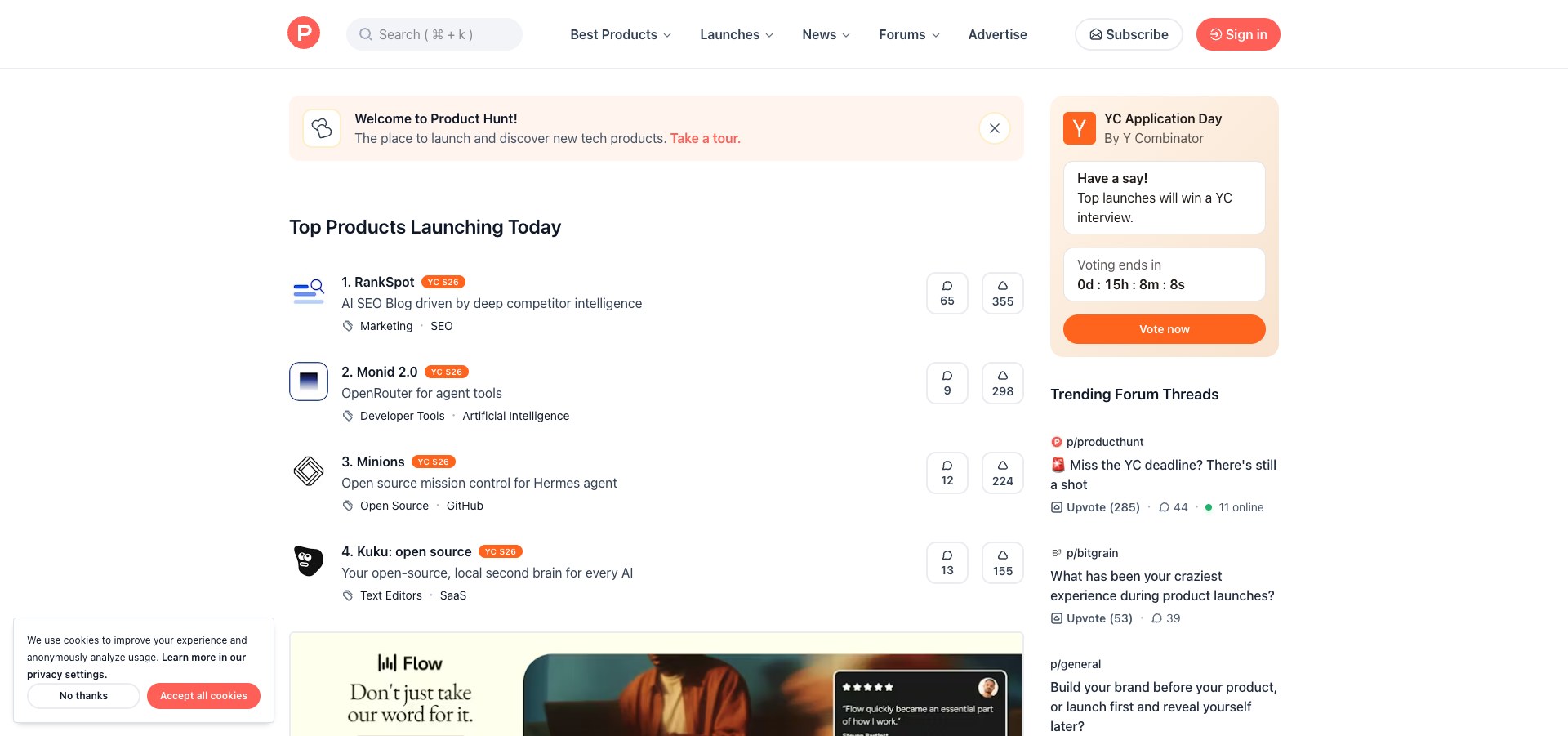Open the Best Products menu

click(621, 34)
